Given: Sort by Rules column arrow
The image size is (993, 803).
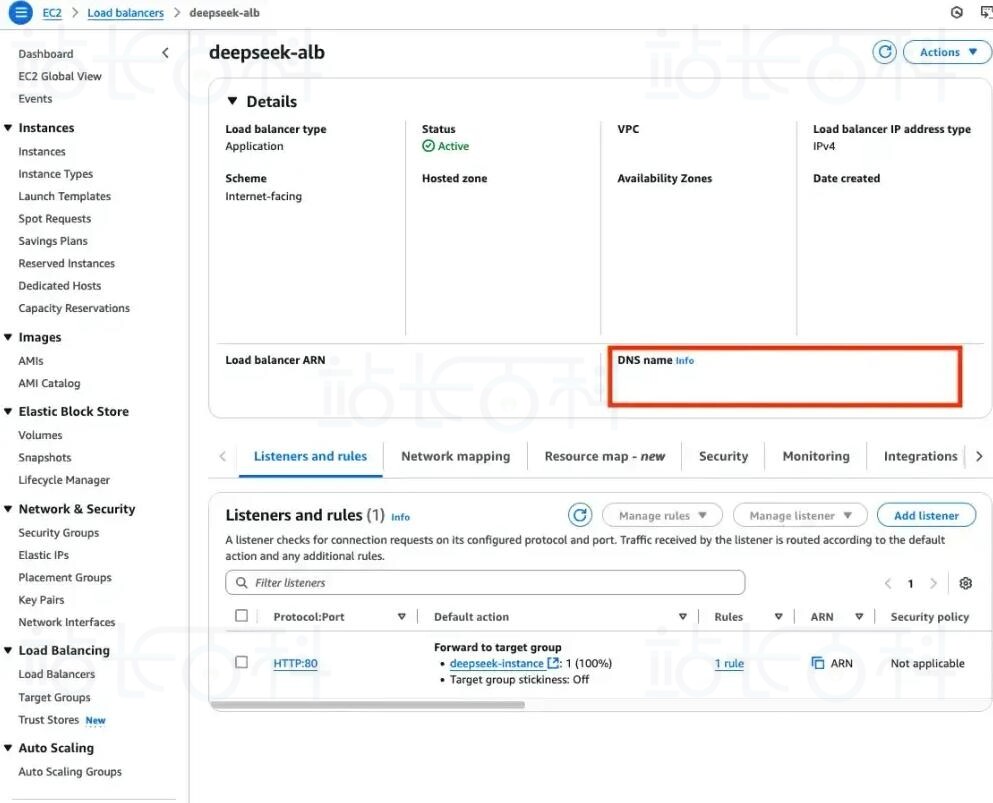Looking at the screenshot, I should click(778, 617).
